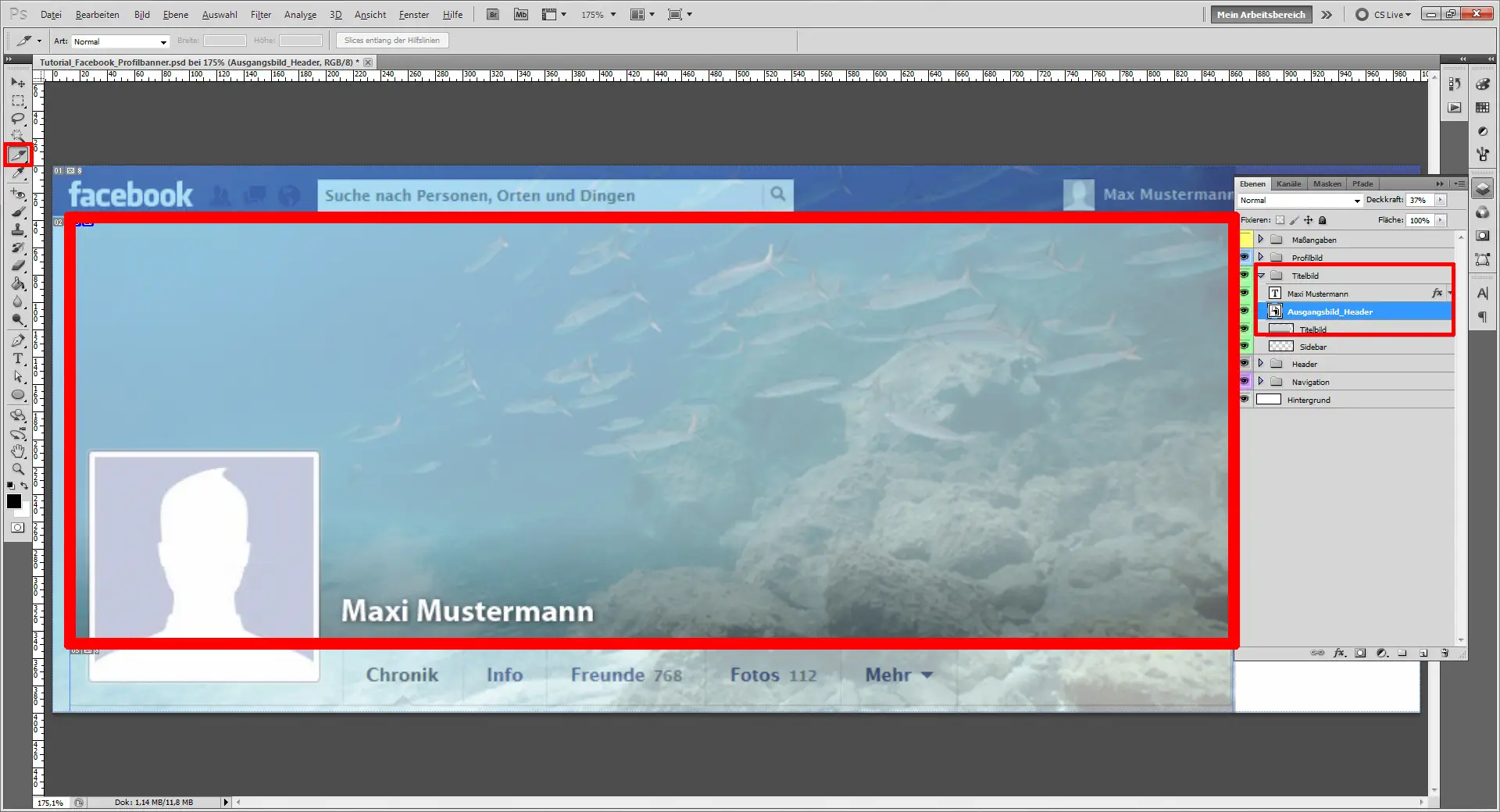The width and height of the screenshot is (1500, 812).
Task: Click the Slices entlang der Hilfslinien button
Action: (x=391, y=40)
